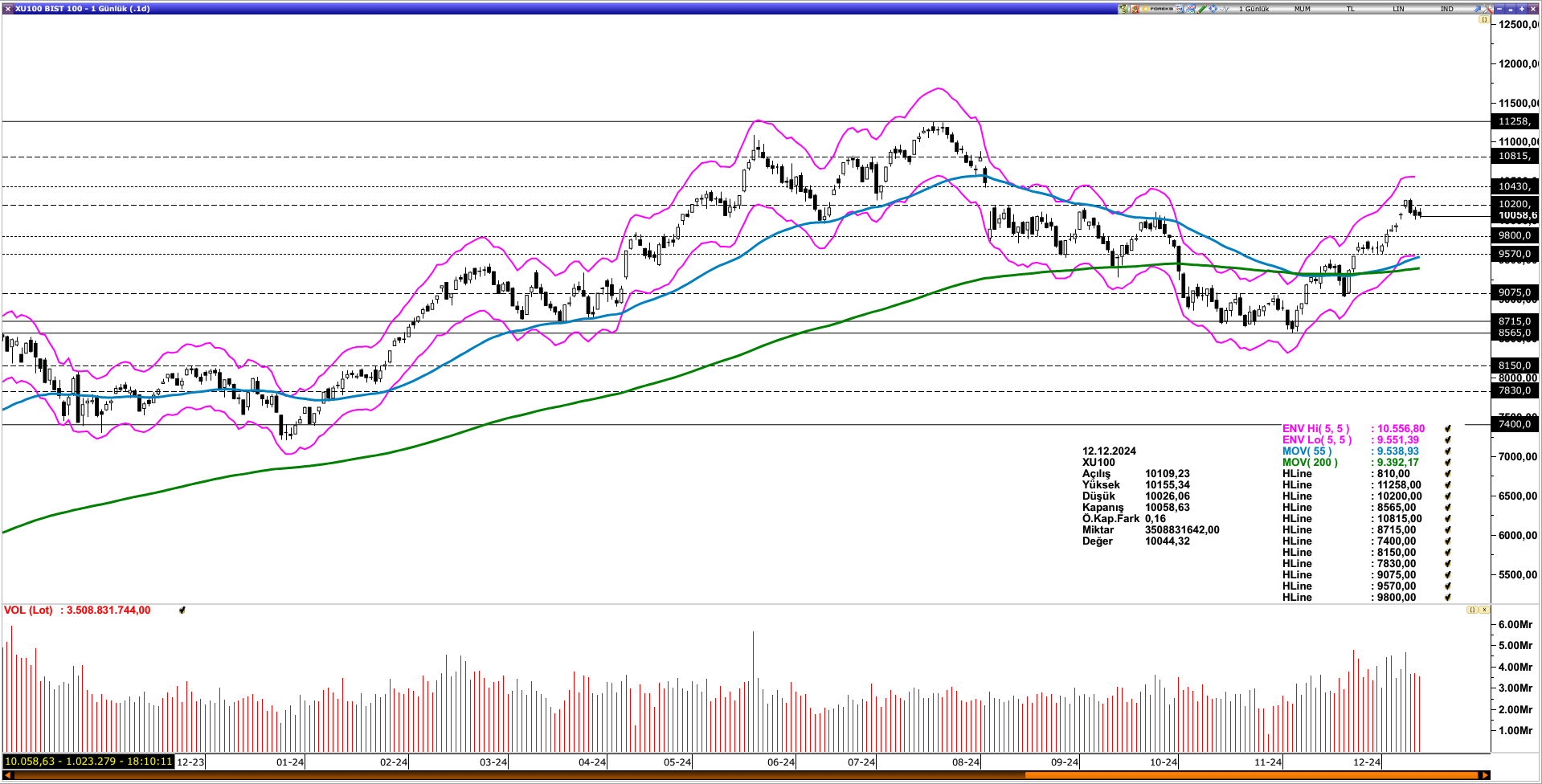
Task: Click the 11258 horizontal line price tag
Action: point(1515,121)
